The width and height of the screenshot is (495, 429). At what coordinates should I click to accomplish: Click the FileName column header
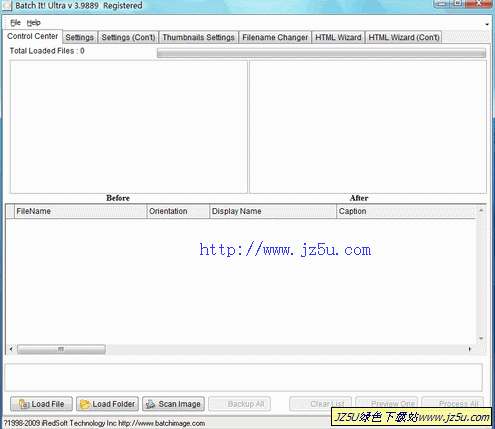[80, 211]
